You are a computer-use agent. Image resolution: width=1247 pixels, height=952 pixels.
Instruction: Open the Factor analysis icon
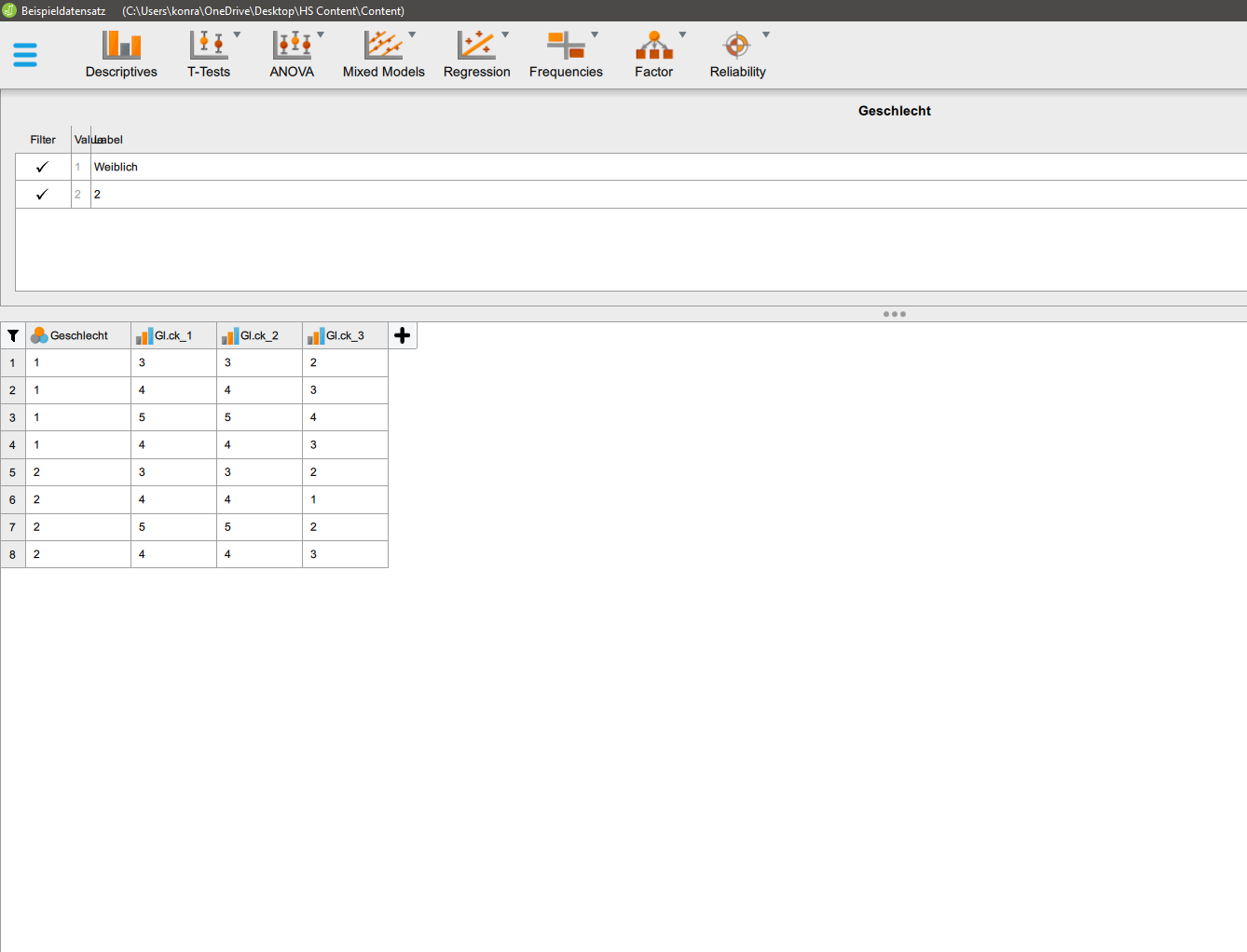click(x=653, y=46)
